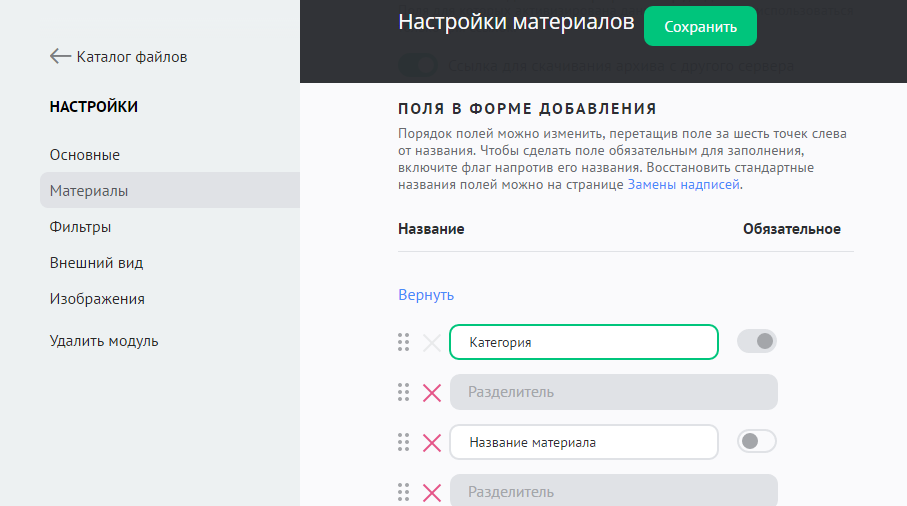The width and height of the screenshot is (907, 506).
Task: Toggle required switch for Категория
Action: click(756, 342)
